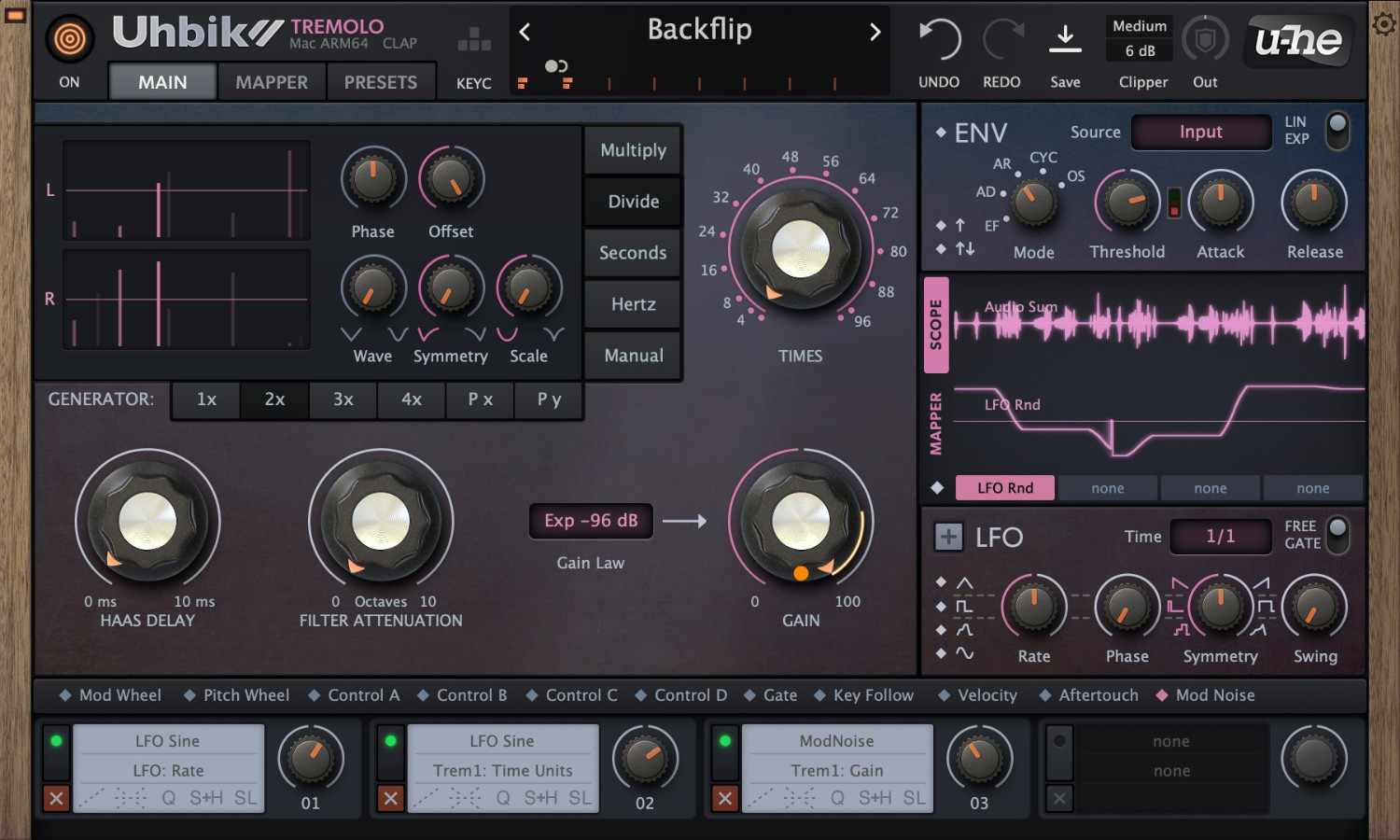1400x840 pixels.
Task: Click the Save arrow icon
Action: 1065,37
